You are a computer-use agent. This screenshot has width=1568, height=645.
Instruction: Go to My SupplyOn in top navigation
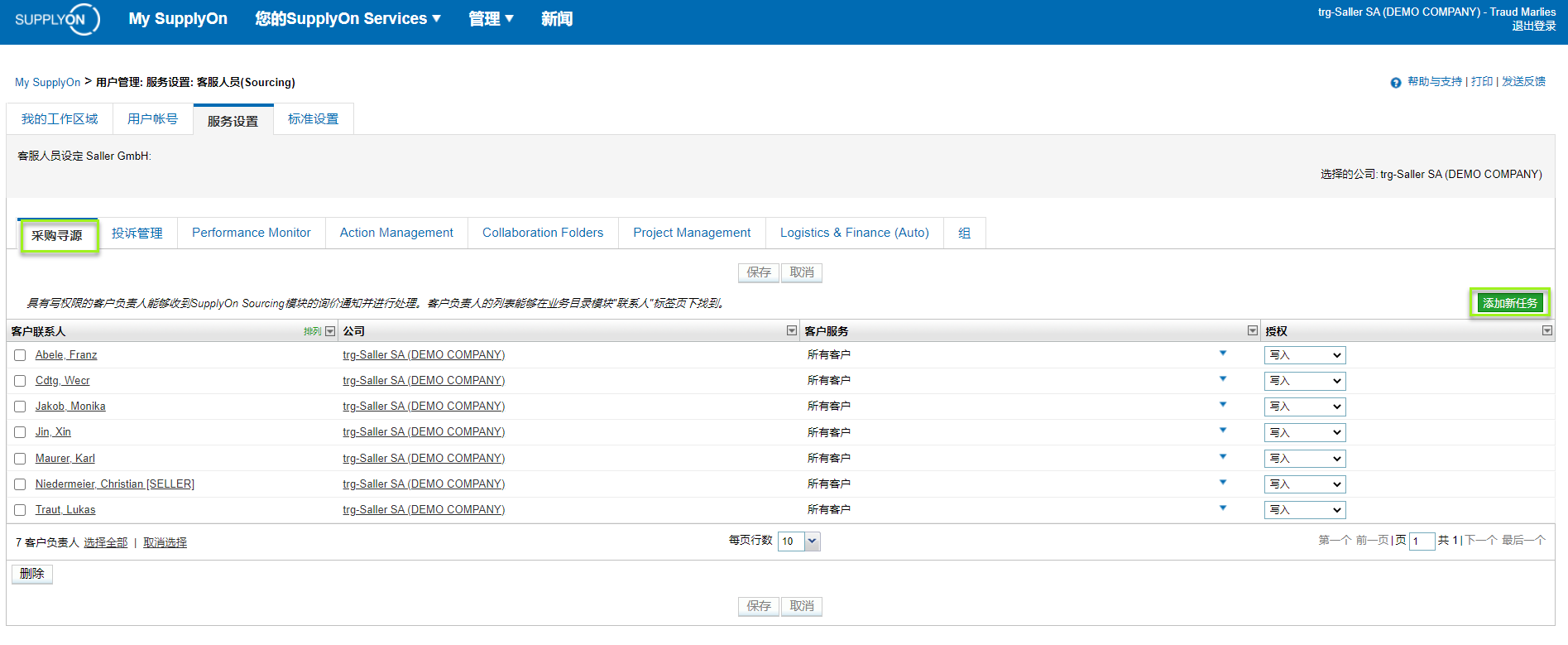[178, 18]
